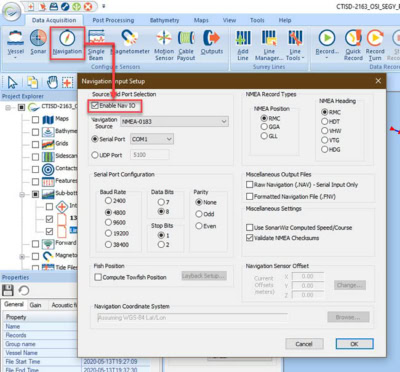Collapse the Sub-bottom tree node

point(22,194)
